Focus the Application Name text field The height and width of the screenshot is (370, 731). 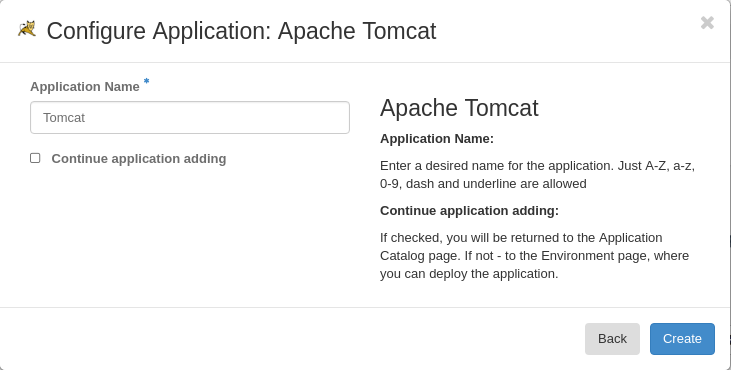coord(190,117)
